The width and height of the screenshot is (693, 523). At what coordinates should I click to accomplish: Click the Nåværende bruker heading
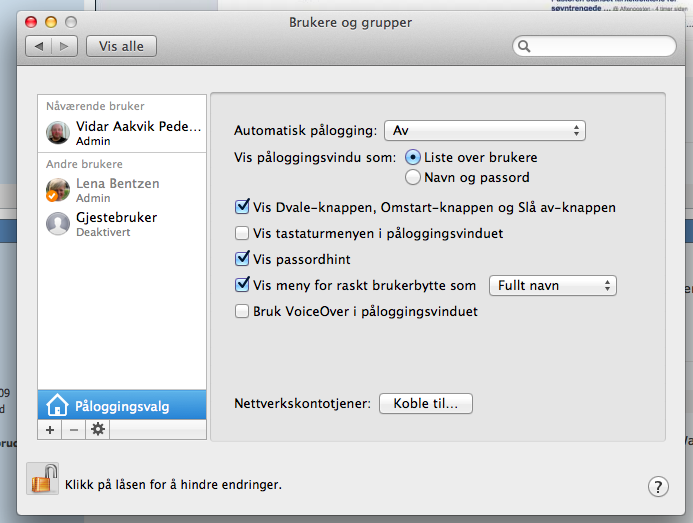[x=95, y=106]
